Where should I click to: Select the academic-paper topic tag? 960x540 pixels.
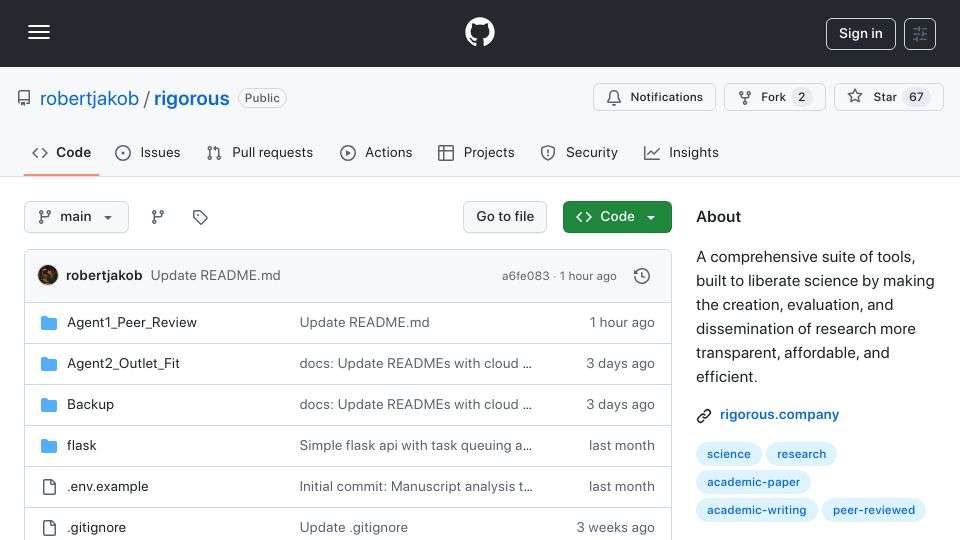753,482
